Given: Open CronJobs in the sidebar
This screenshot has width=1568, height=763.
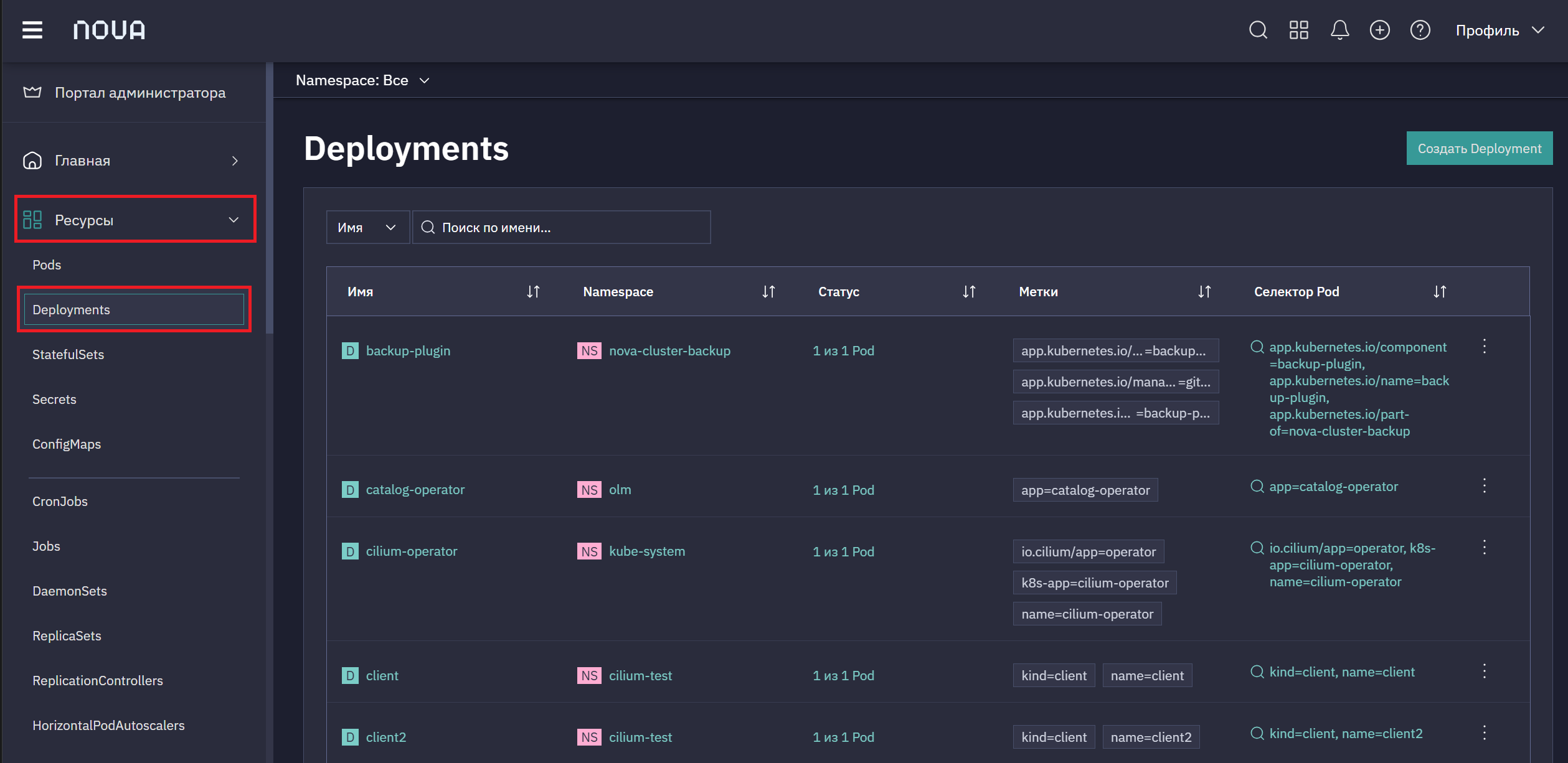Looking at the screenshot, I should 60,501.
